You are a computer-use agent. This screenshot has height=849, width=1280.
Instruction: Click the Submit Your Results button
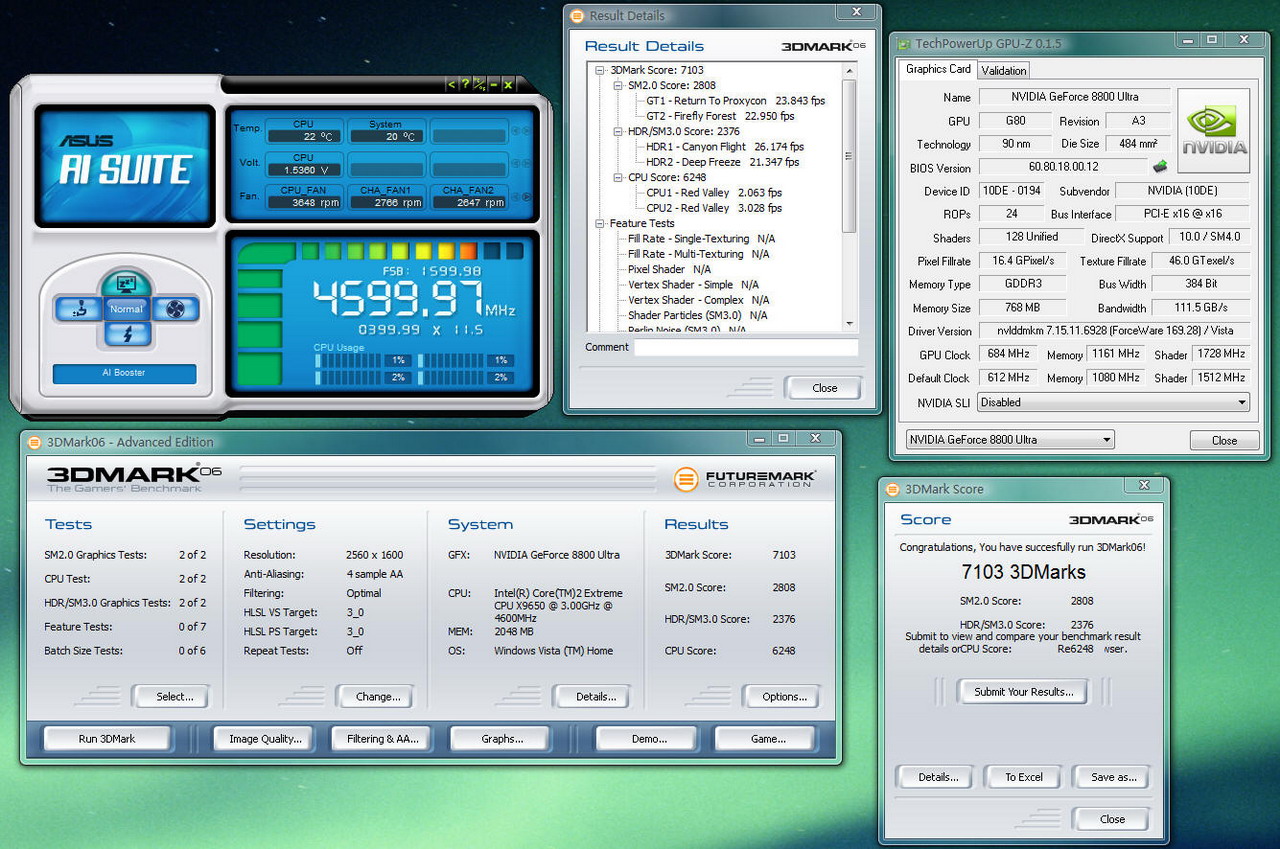coord(1023,692)
